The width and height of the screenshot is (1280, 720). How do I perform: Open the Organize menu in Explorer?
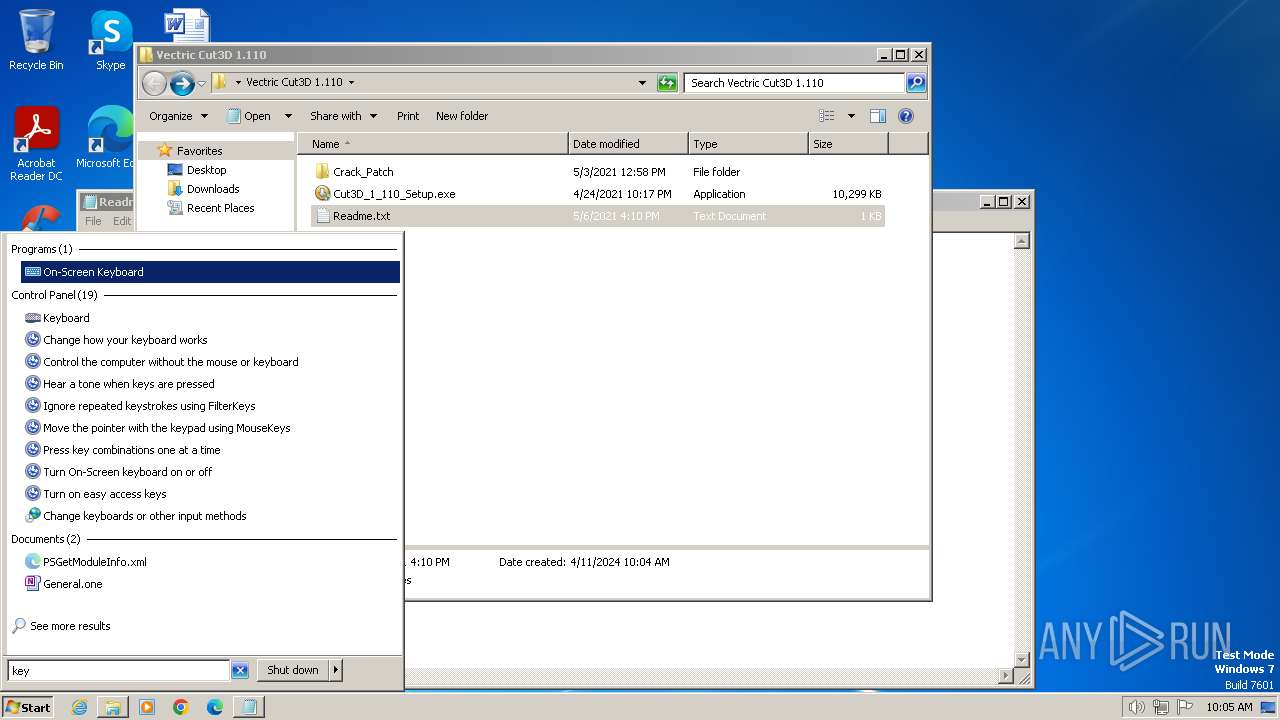coord(178,116)
